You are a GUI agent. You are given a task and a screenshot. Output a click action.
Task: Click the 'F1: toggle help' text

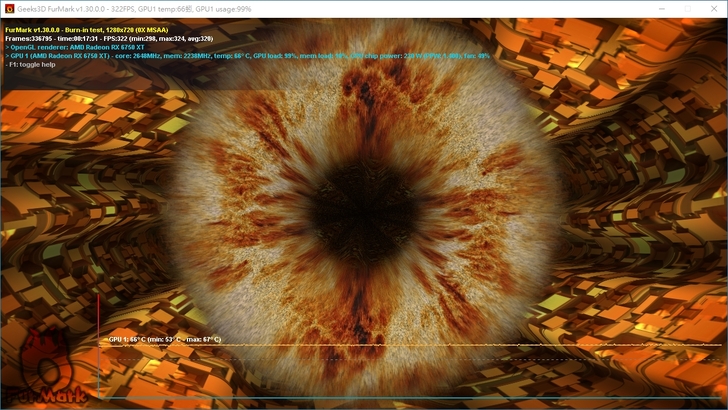(x=30, y=65)
